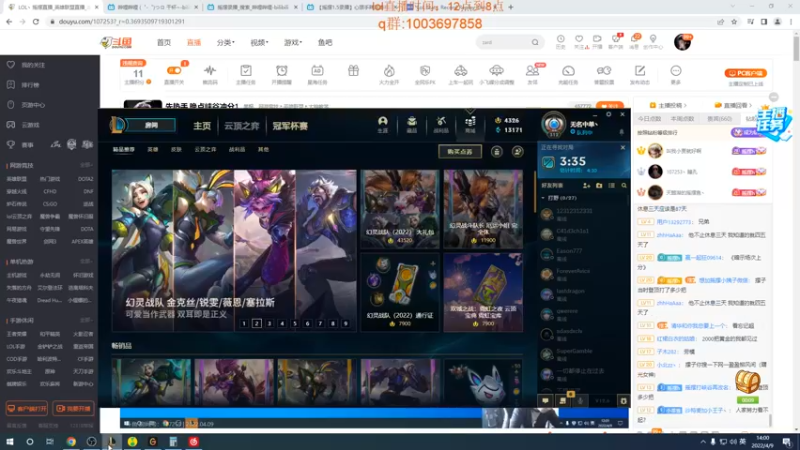The width and height of the screenshot is (800, 450).
Task: Open the 鱼吧 link in Douyu header
Action: pyautogui.click(x=325, y=42)
